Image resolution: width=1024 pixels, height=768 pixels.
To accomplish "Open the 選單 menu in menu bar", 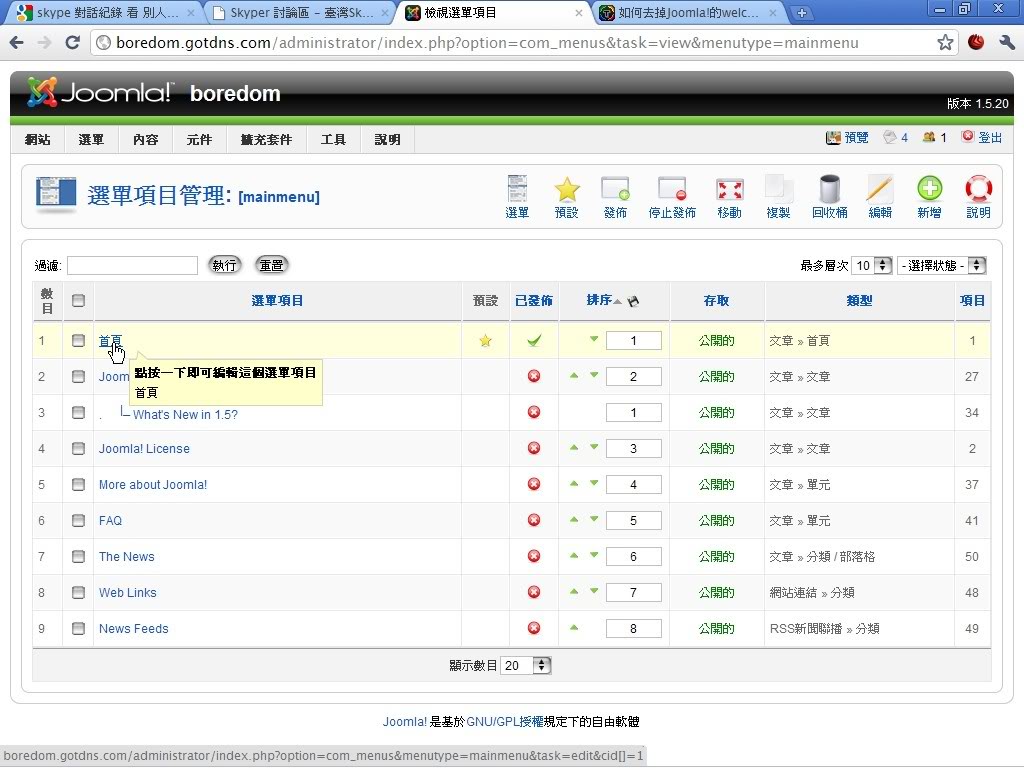I will [91, 139].
